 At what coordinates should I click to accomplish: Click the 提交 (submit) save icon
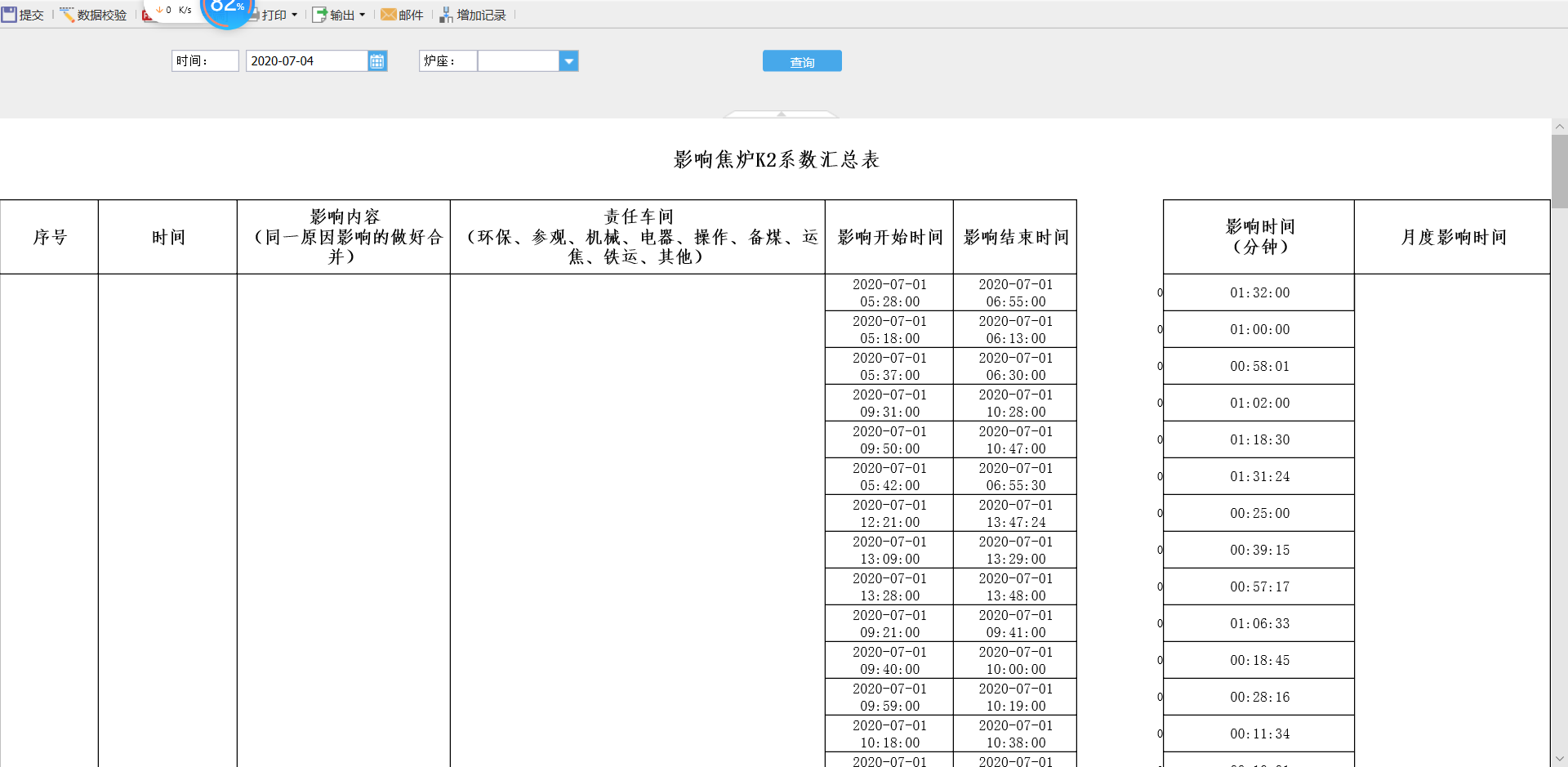click(9, 15)
